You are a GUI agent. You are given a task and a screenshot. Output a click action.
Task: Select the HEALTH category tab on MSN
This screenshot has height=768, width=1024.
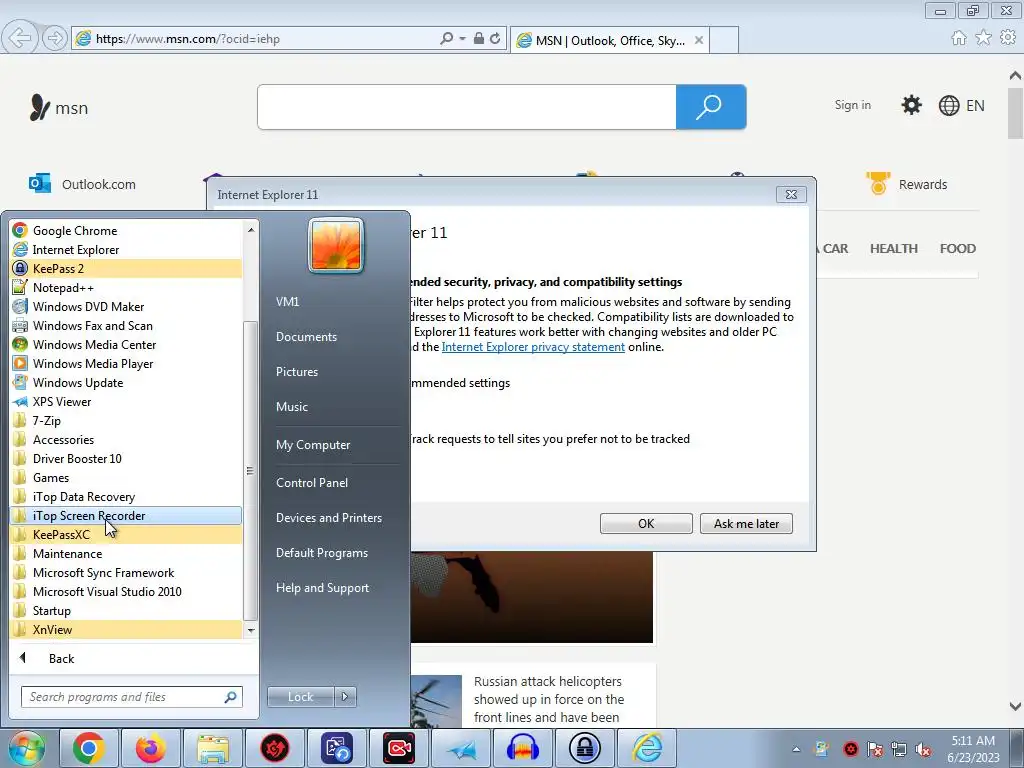893,249
